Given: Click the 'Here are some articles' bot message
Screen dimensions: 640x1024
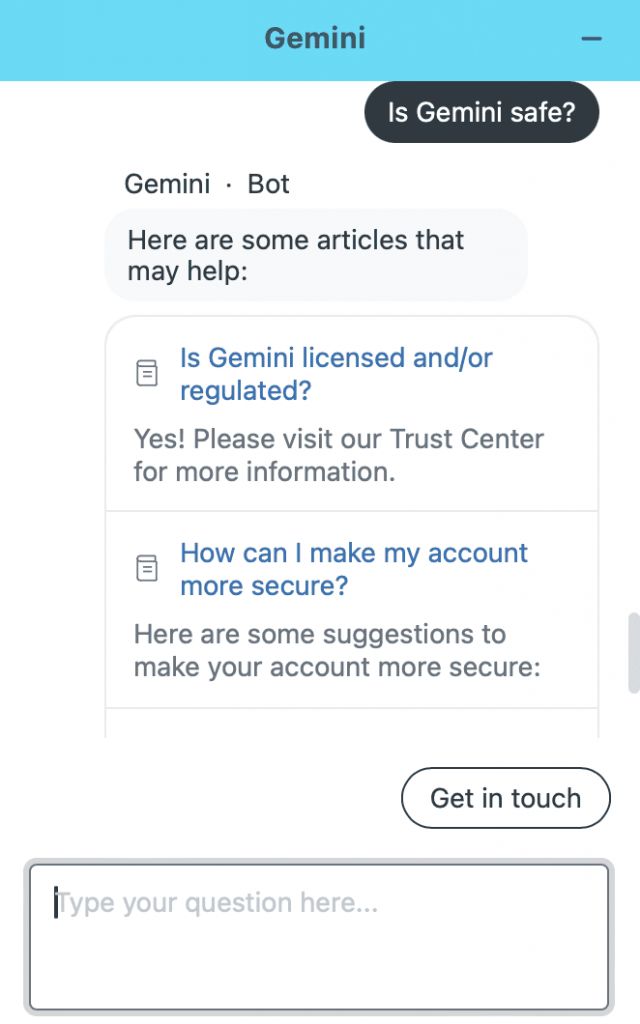Looking at the screenshot, I should coord(315,255).
